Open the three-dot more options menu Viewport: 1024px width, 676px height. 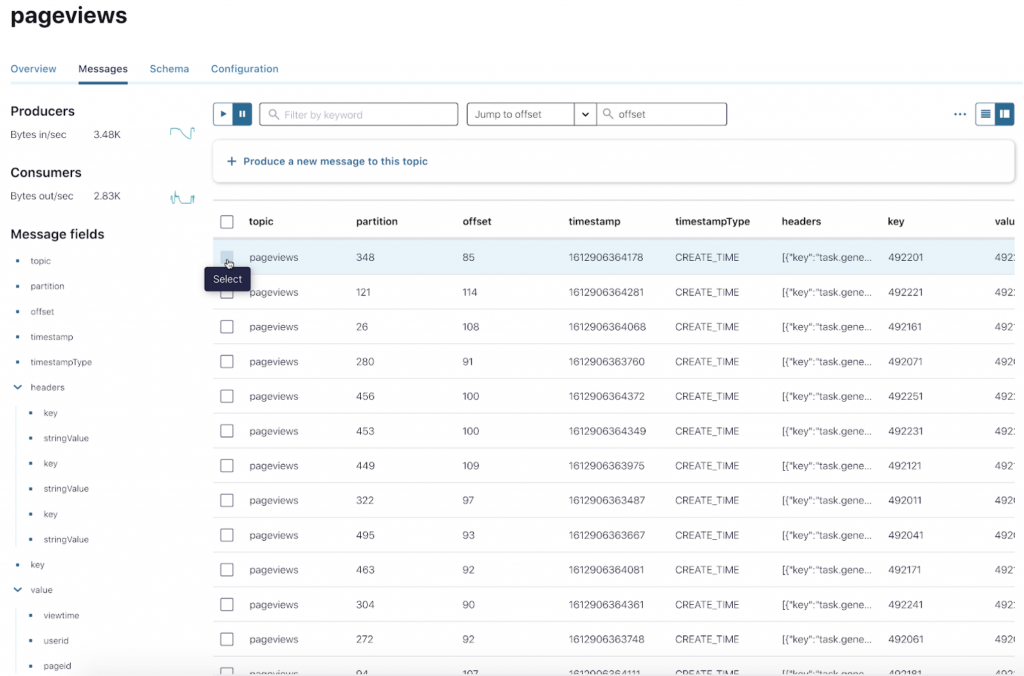point(960,114)
